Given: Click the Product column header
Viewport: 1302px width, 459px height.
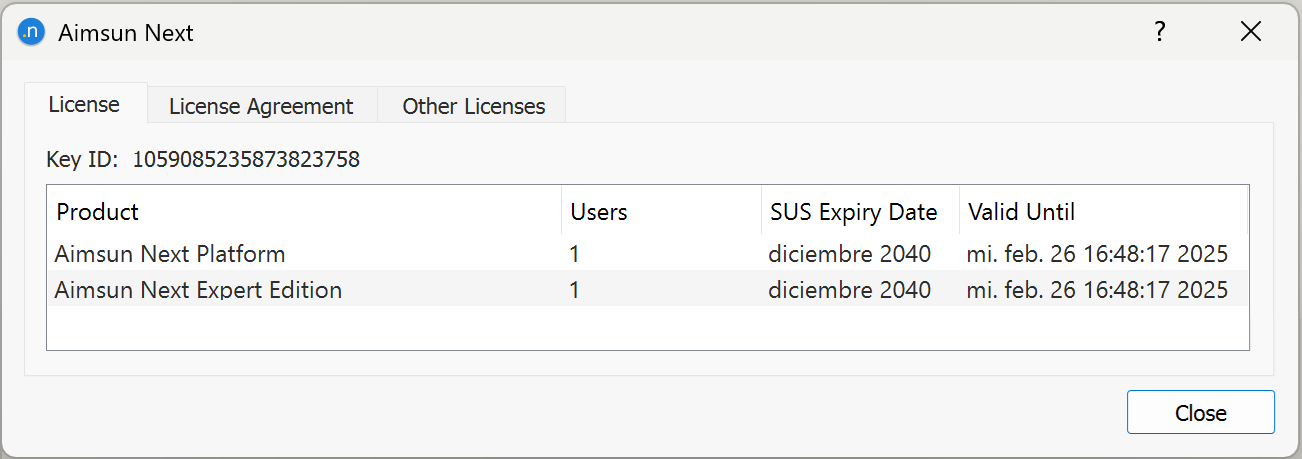Looking at the screenshot, I should point(98,212).
